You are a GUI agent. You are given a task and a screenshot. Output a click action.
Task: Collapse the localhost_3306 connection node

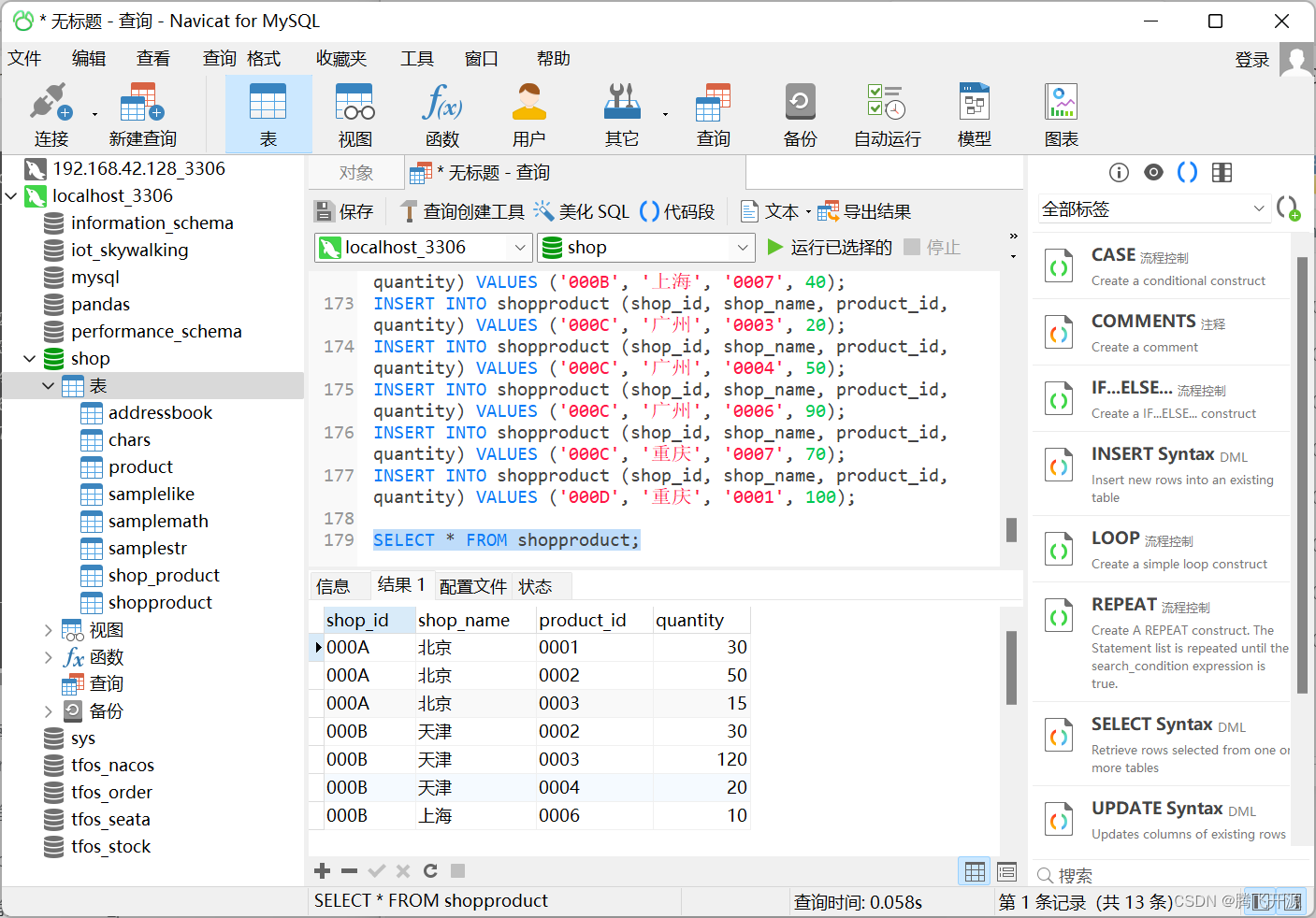(x=11, y=196)
